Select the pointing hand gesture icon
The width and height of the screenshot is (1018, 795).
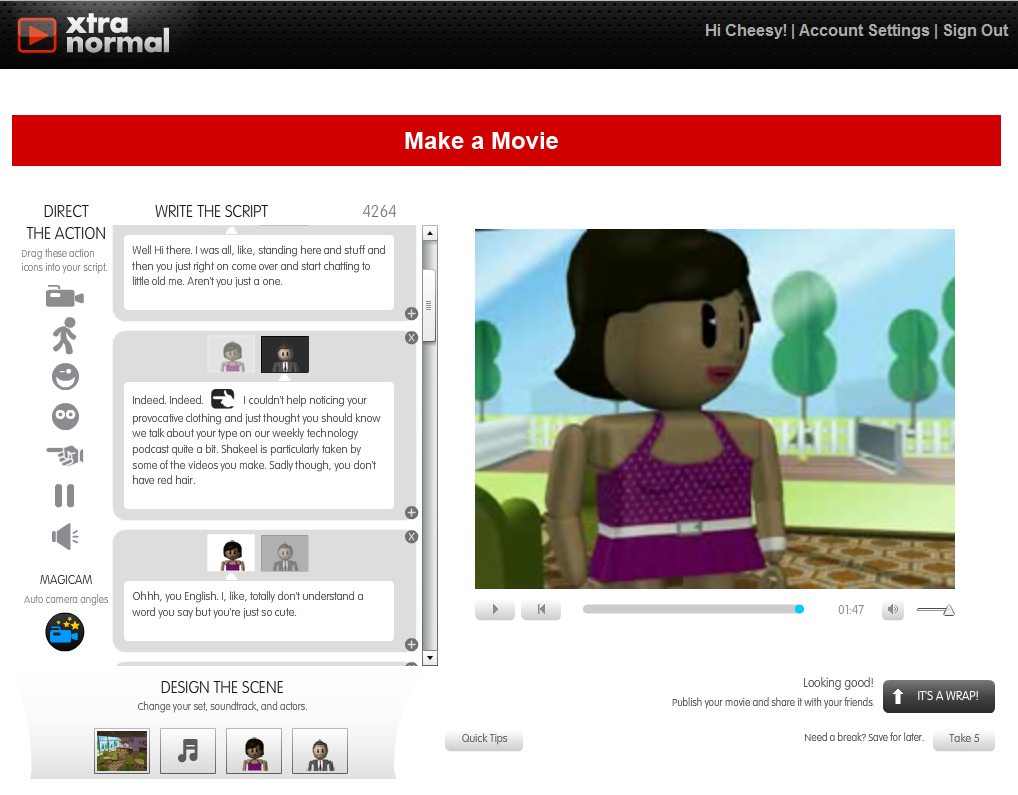[x=65, y=456]
